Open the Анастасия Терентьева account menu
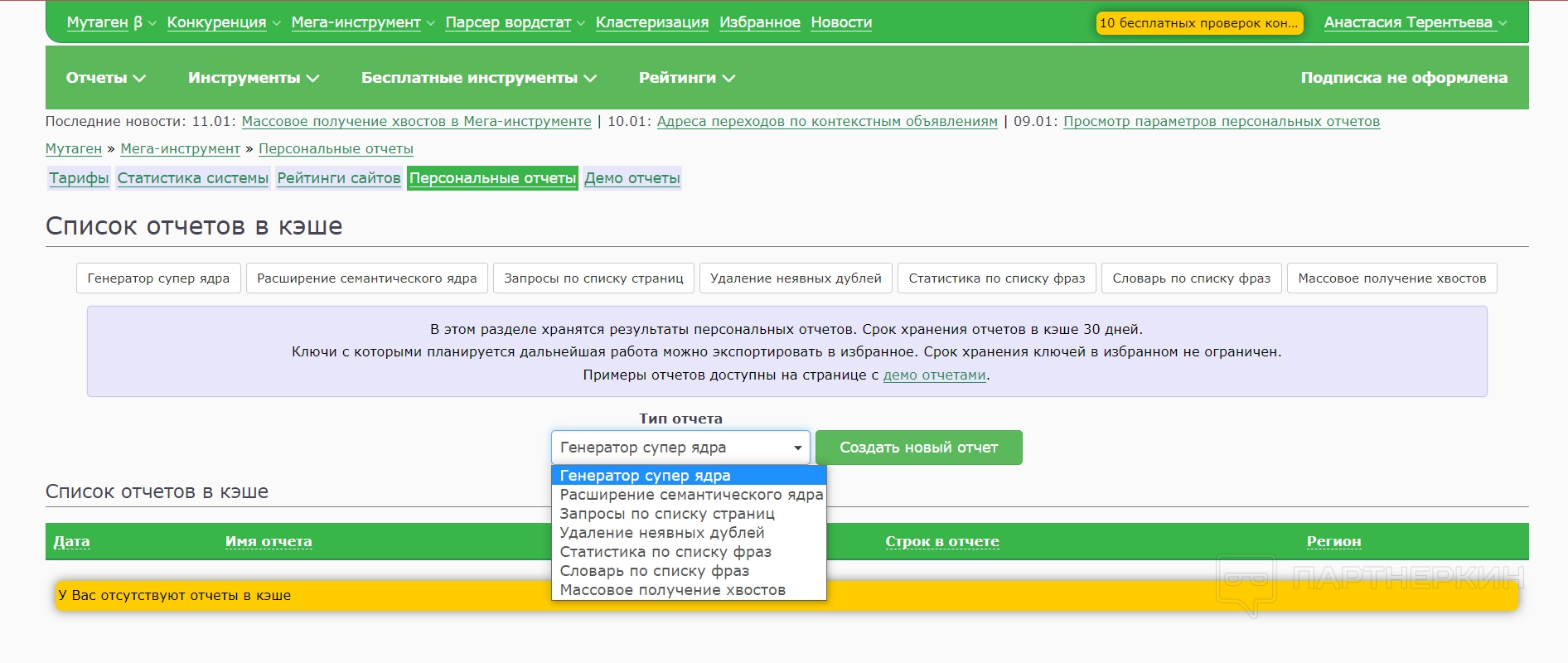This screenshot has width=1568, height=663. click(x=1415, y=22)
